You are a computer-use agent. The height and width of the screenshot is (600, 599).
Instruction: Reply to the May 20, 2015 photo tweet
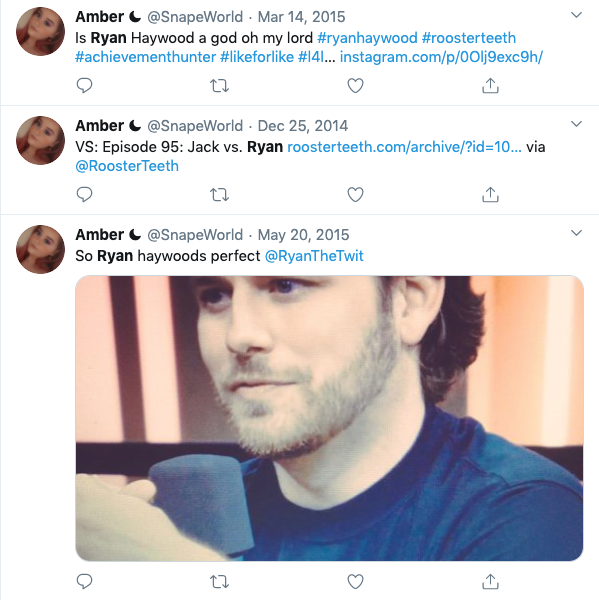[84, 581]
